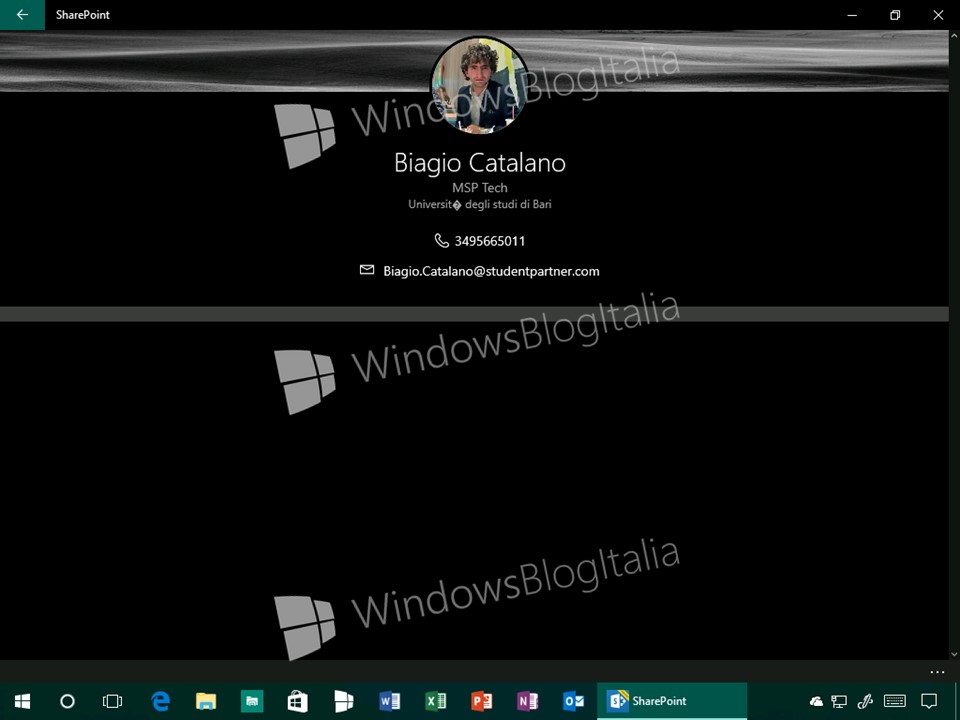960x720 pixels.
Task: Go back using the SharePoint back arrow
Action: [22, 15]
